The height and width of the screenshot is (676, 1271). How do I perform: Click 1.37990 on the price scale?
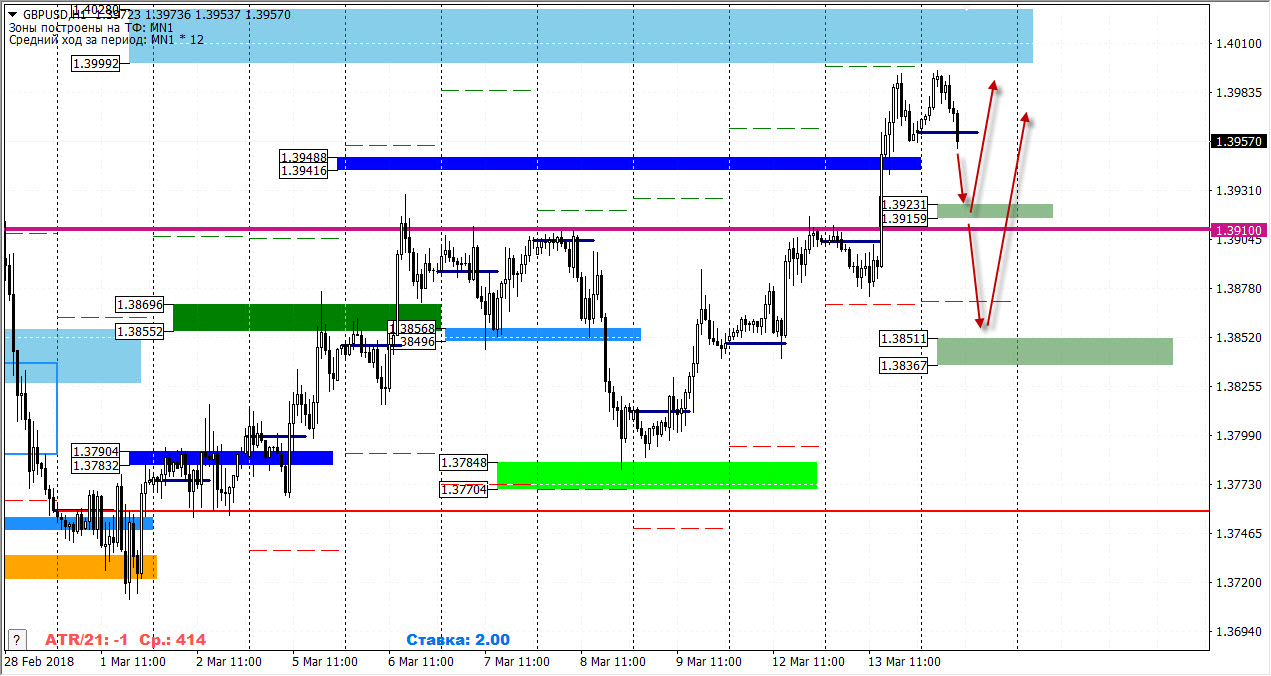click(x=1238, y=436)
